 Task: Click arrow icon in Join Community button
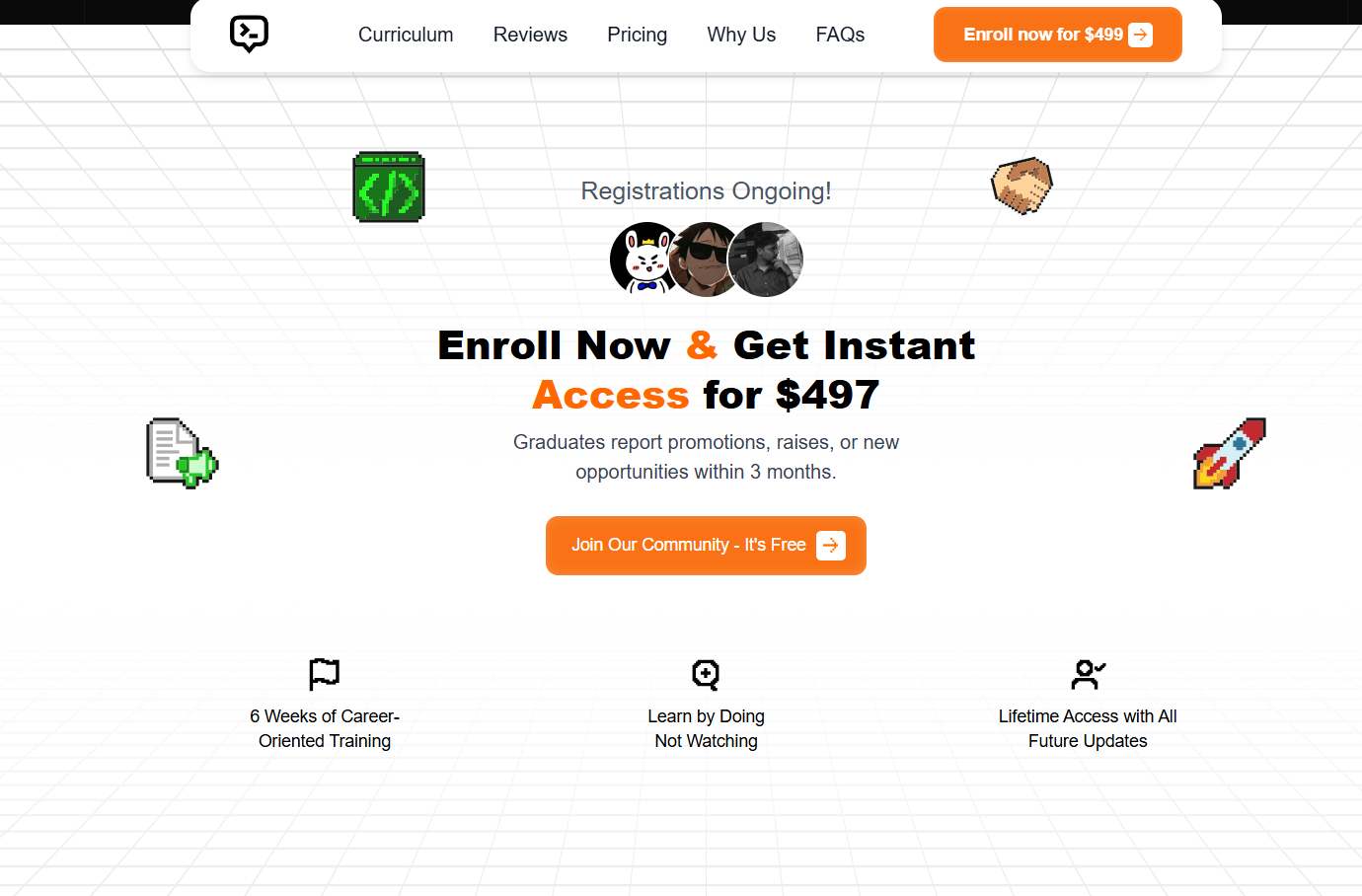pyautogui.click(x=831, y=546)
